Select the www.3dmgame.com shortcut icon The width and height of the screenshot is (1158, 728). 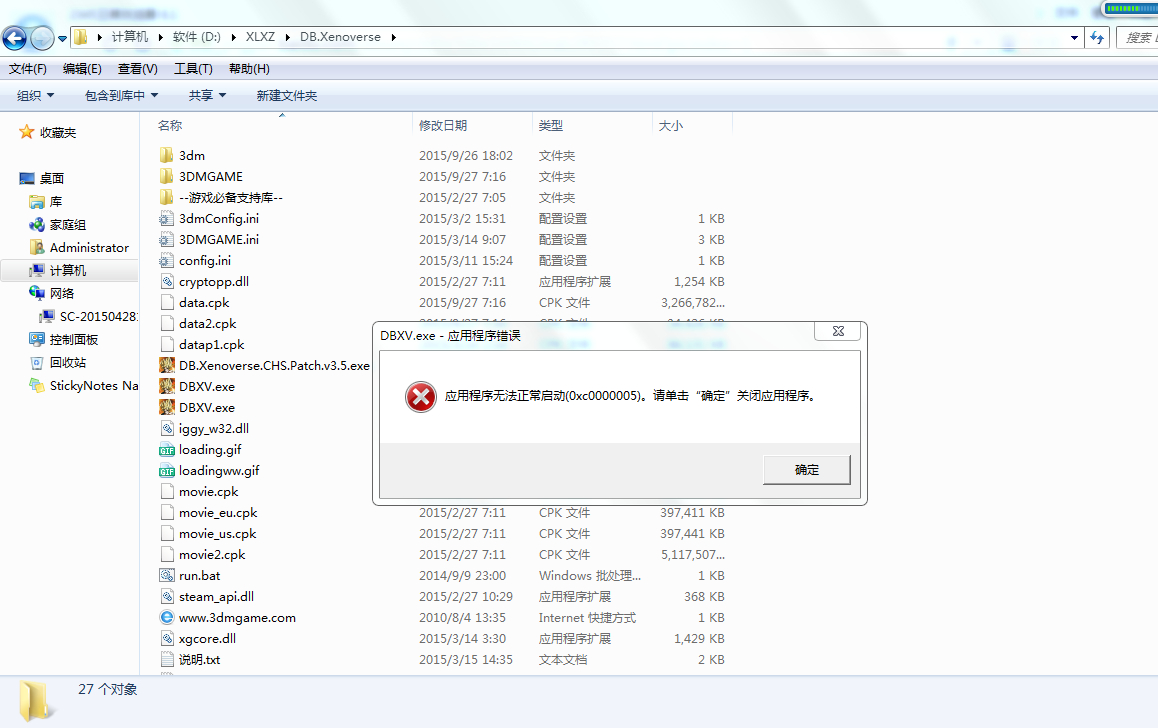(167, 617)
